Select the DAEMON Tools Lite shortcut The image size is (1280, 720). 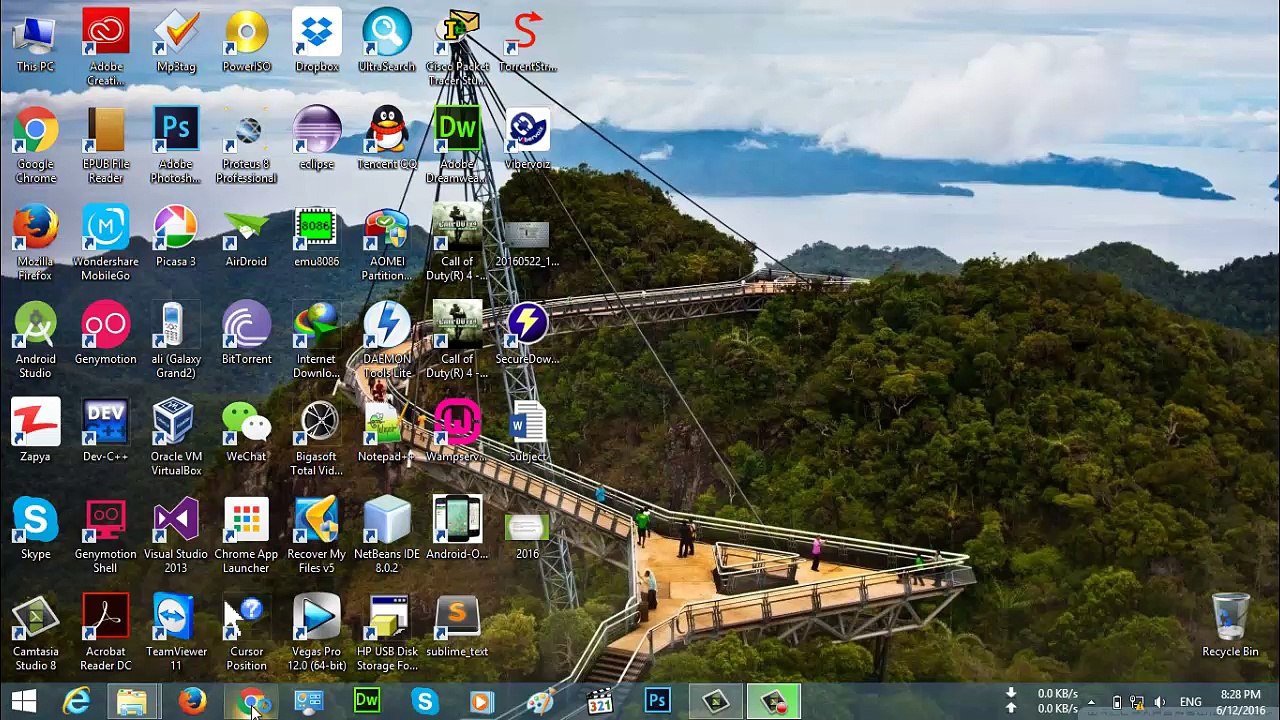387,340
